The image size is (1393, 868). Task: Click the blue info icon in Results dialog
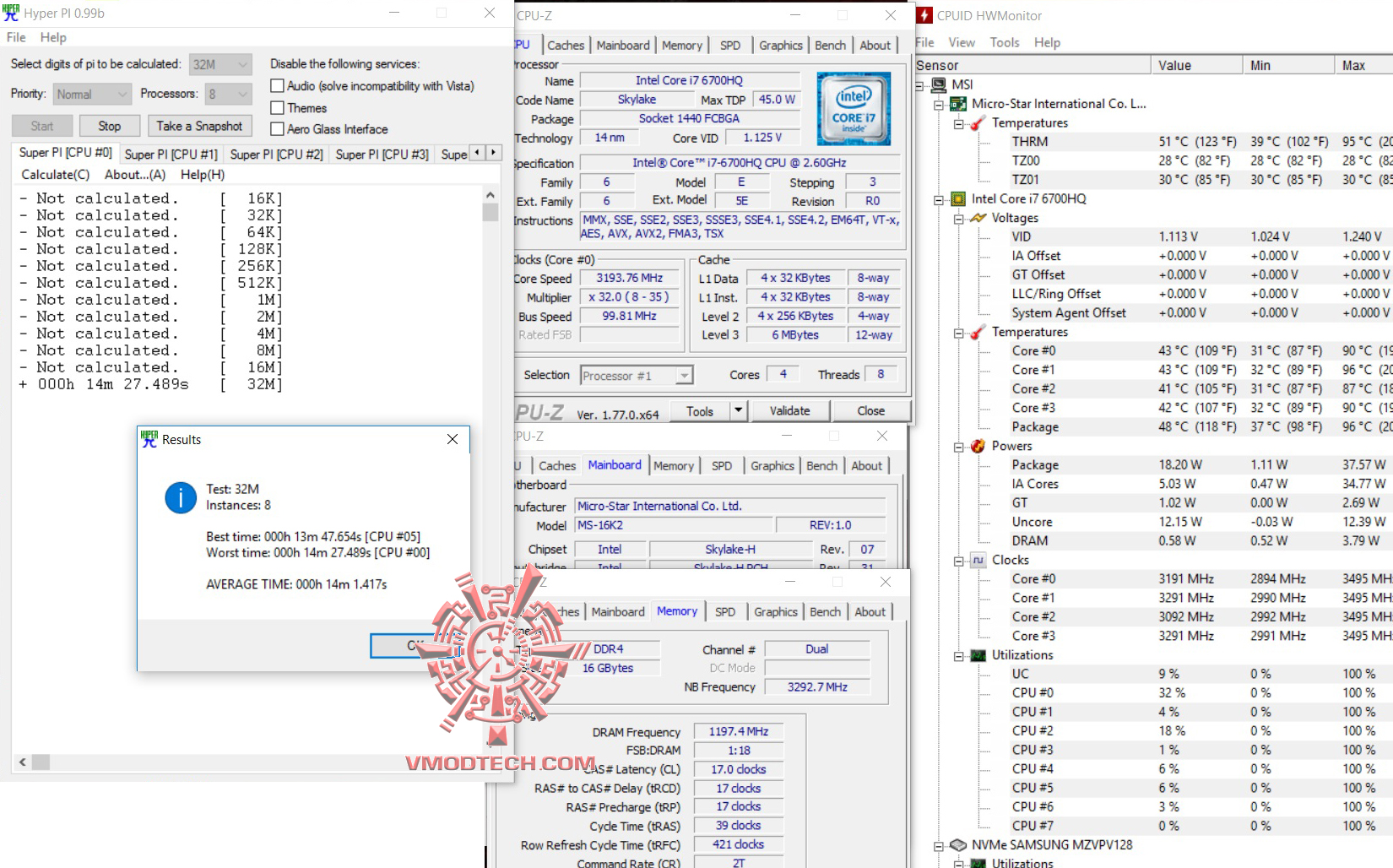(181, 497)
